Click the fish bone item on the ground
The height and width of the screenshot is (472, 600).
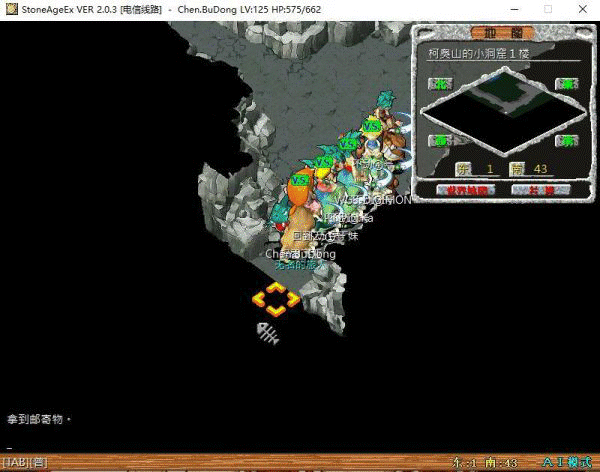tap(267, 333)
